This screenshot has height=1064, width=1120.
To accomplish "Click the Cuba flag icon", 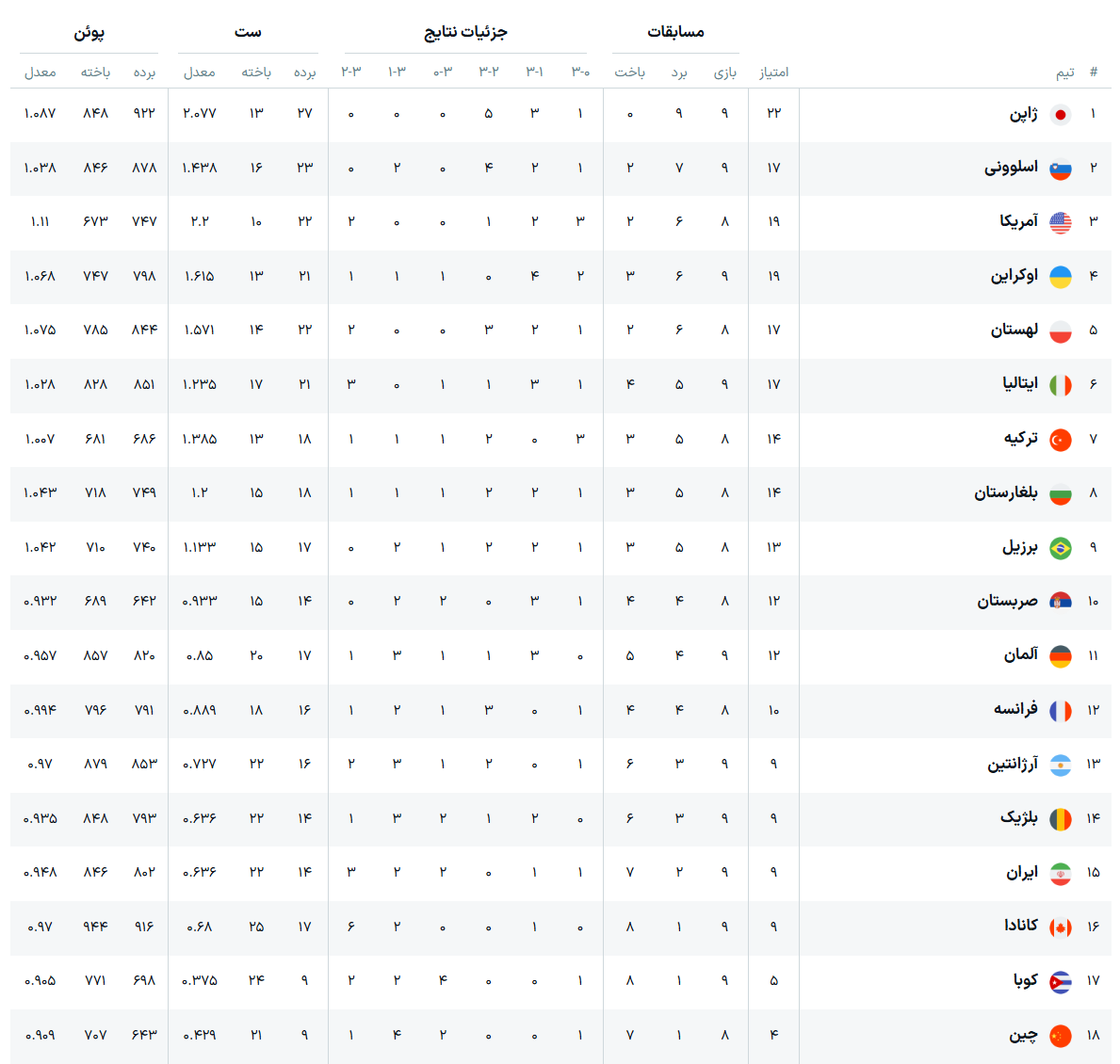I will 1060,982.
